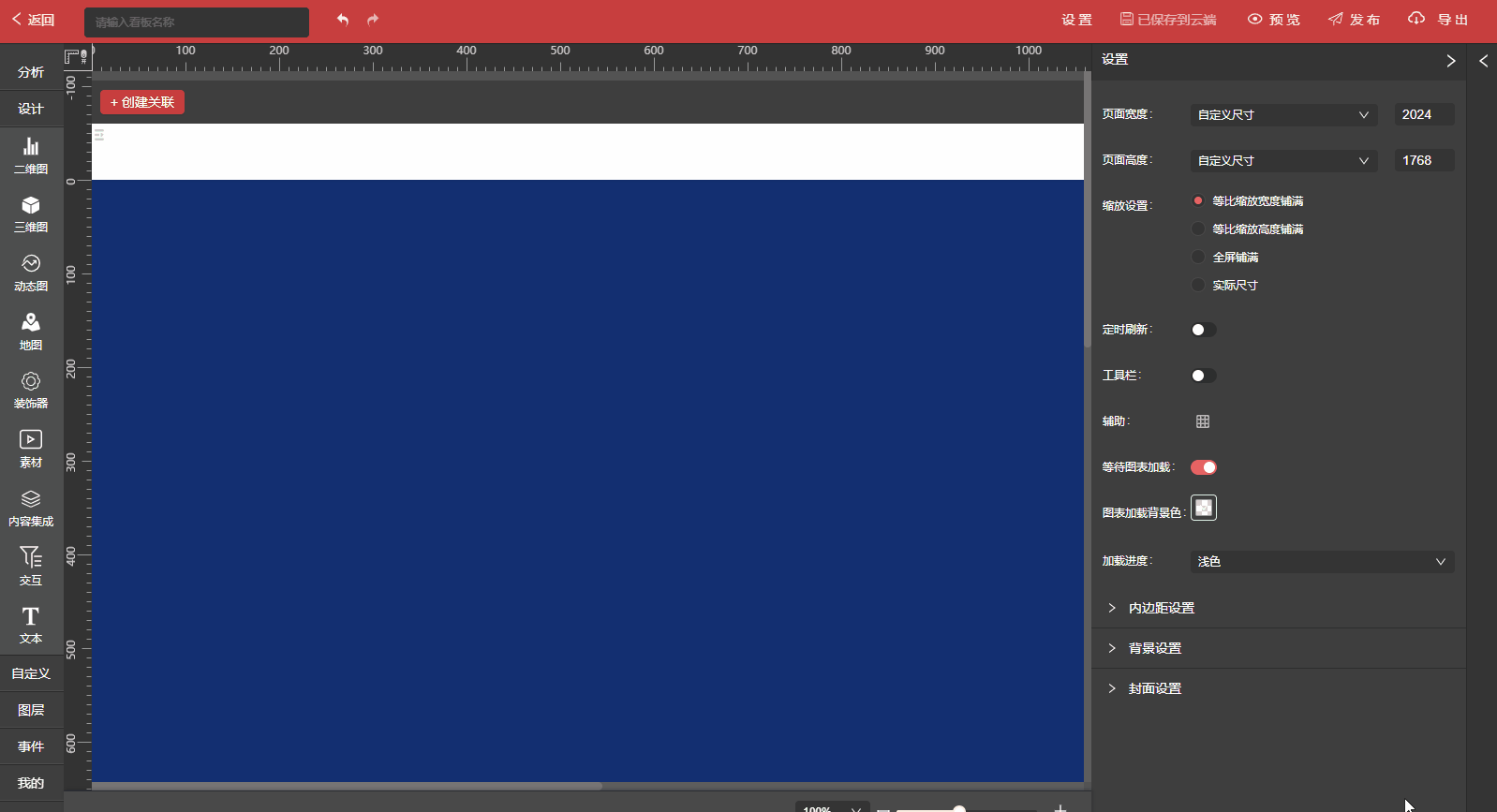Open the 素材 media materials panel
This screenshot has width=1497, height=812.
point(31,448)
